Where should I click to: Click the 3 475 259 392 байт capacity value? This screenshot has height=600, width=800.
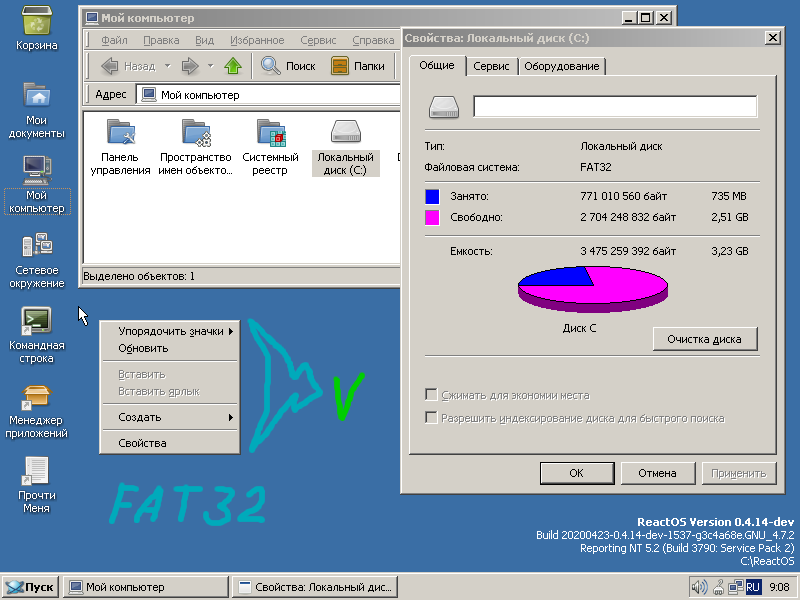(x=628, y=251)
